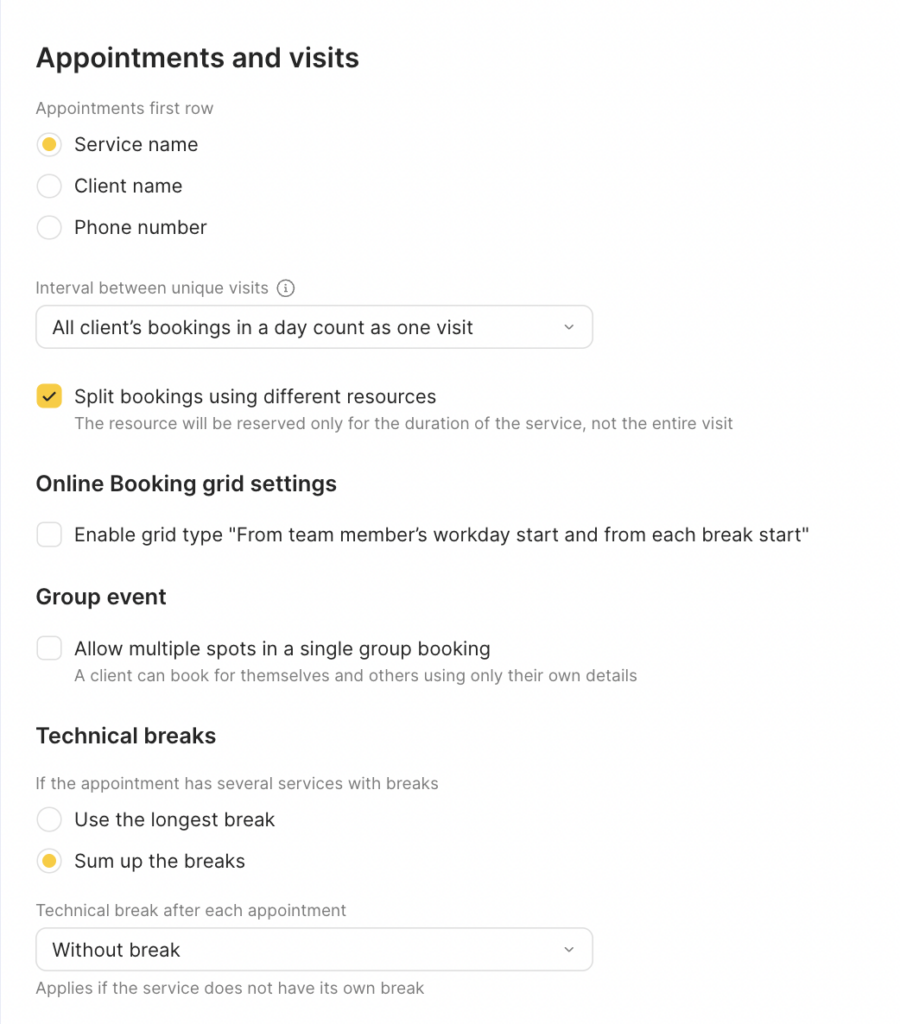Viewport: 900px width, 1024px height.
Task: Click the Online Booking grid settings heading
Action: click(186, 484)
